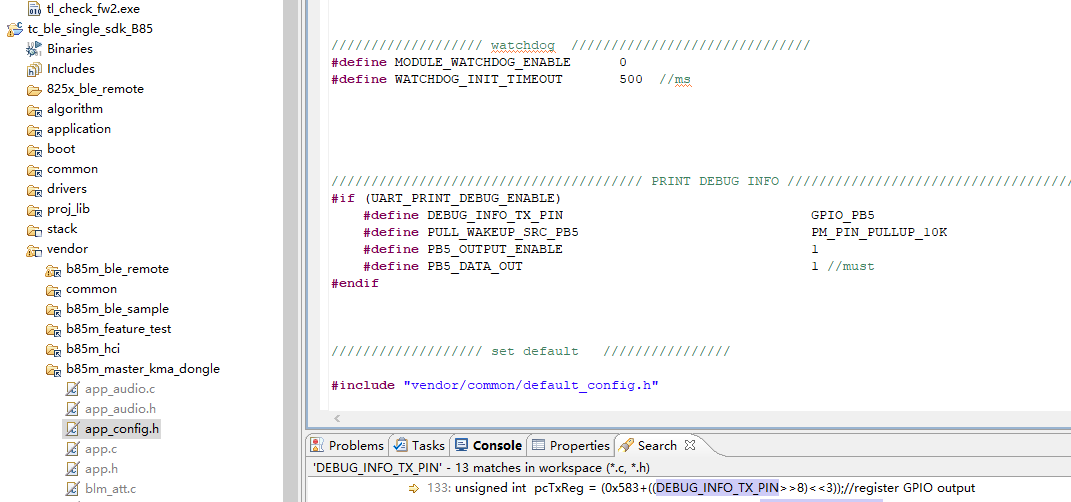
Task: Click the DEBUG_INFO_TX_PIN define in editor
Action: tap(495, 215)
